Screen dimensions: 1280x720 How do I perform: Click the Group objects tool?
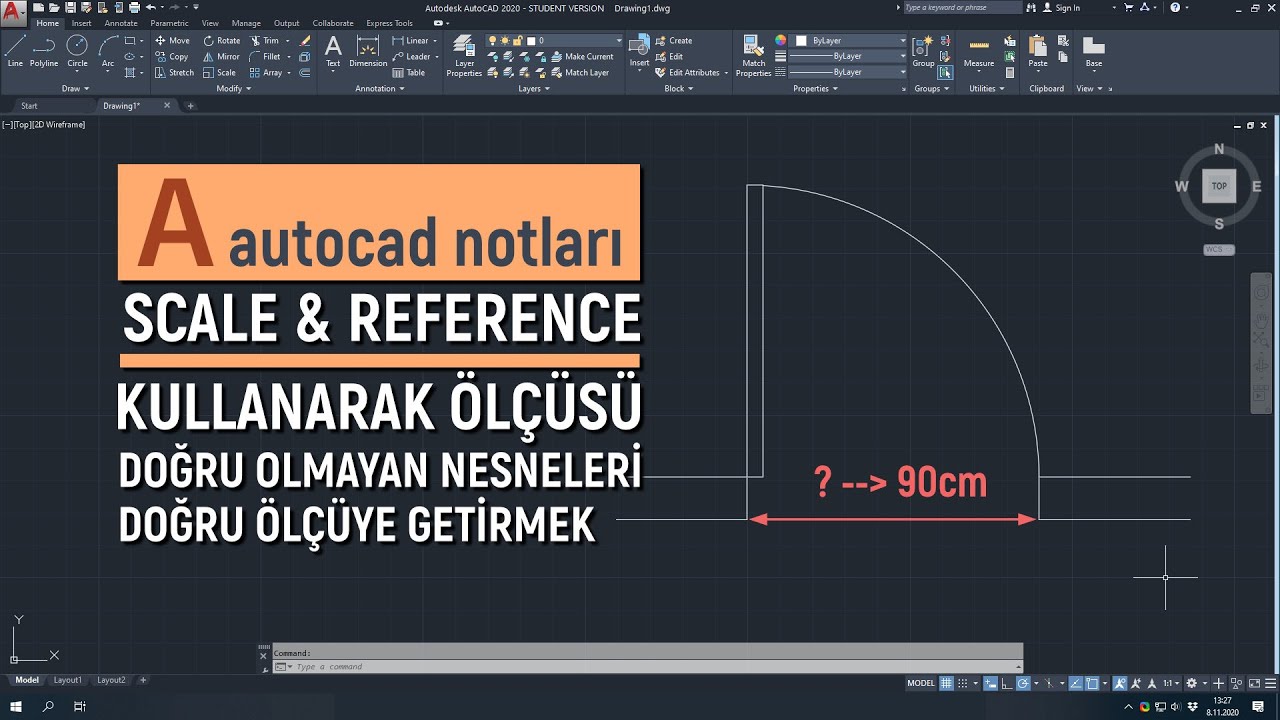pos(923,51)
